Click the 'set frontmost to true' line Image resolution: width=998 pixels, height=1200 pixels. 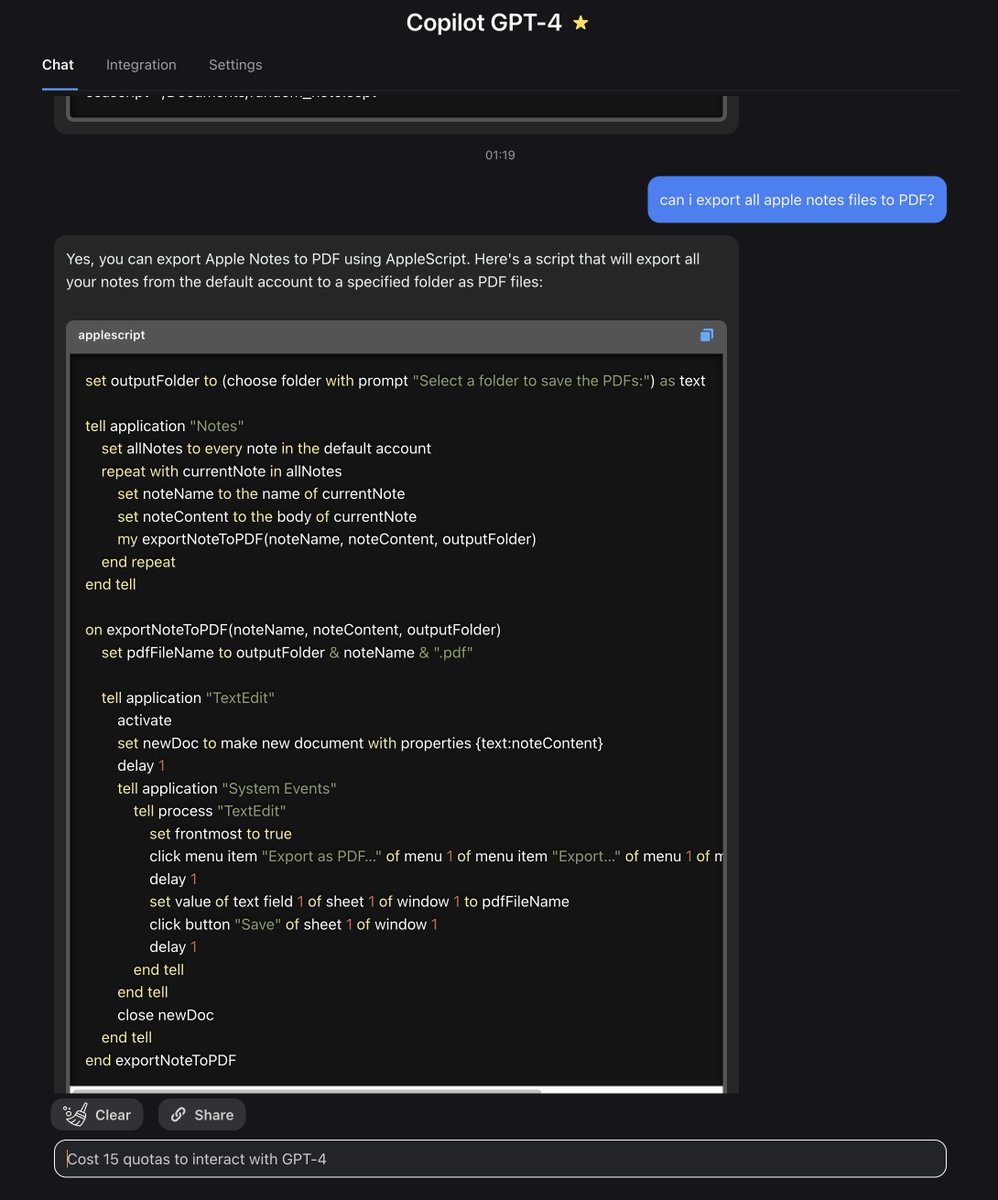[x=220, y=834]
